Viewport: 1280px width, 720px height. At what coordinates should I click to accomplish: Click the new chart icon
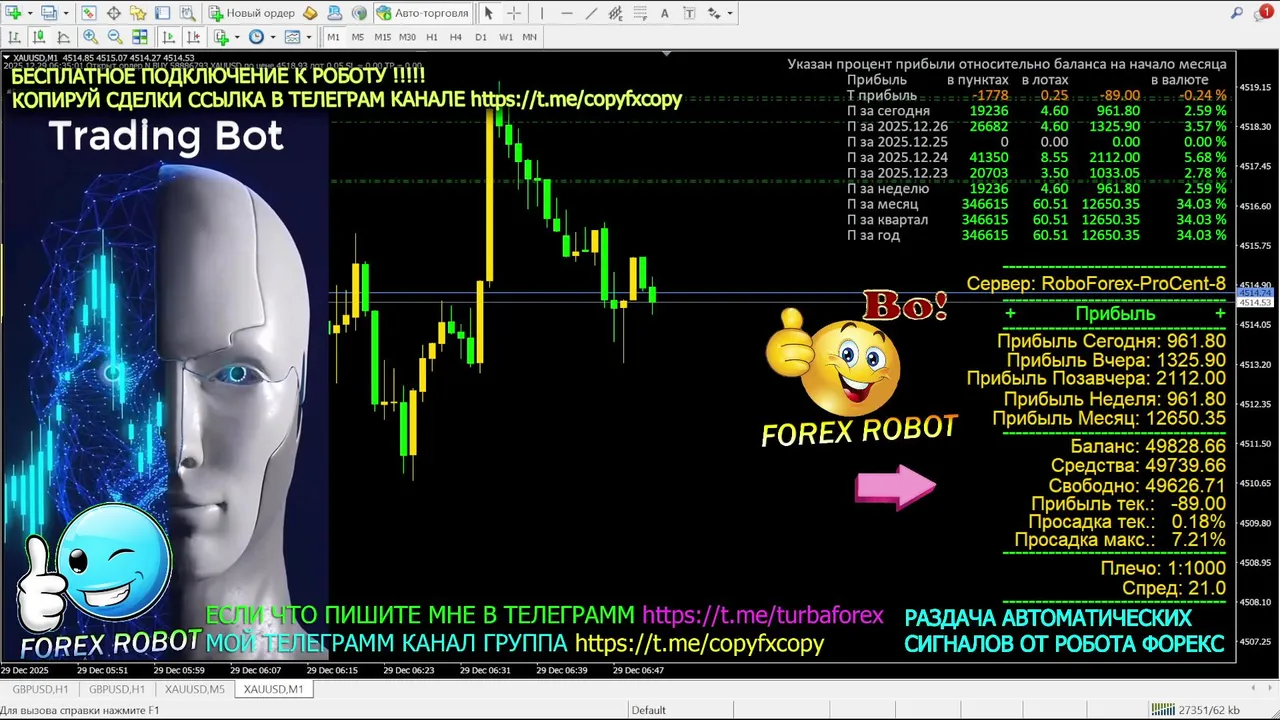13,13
